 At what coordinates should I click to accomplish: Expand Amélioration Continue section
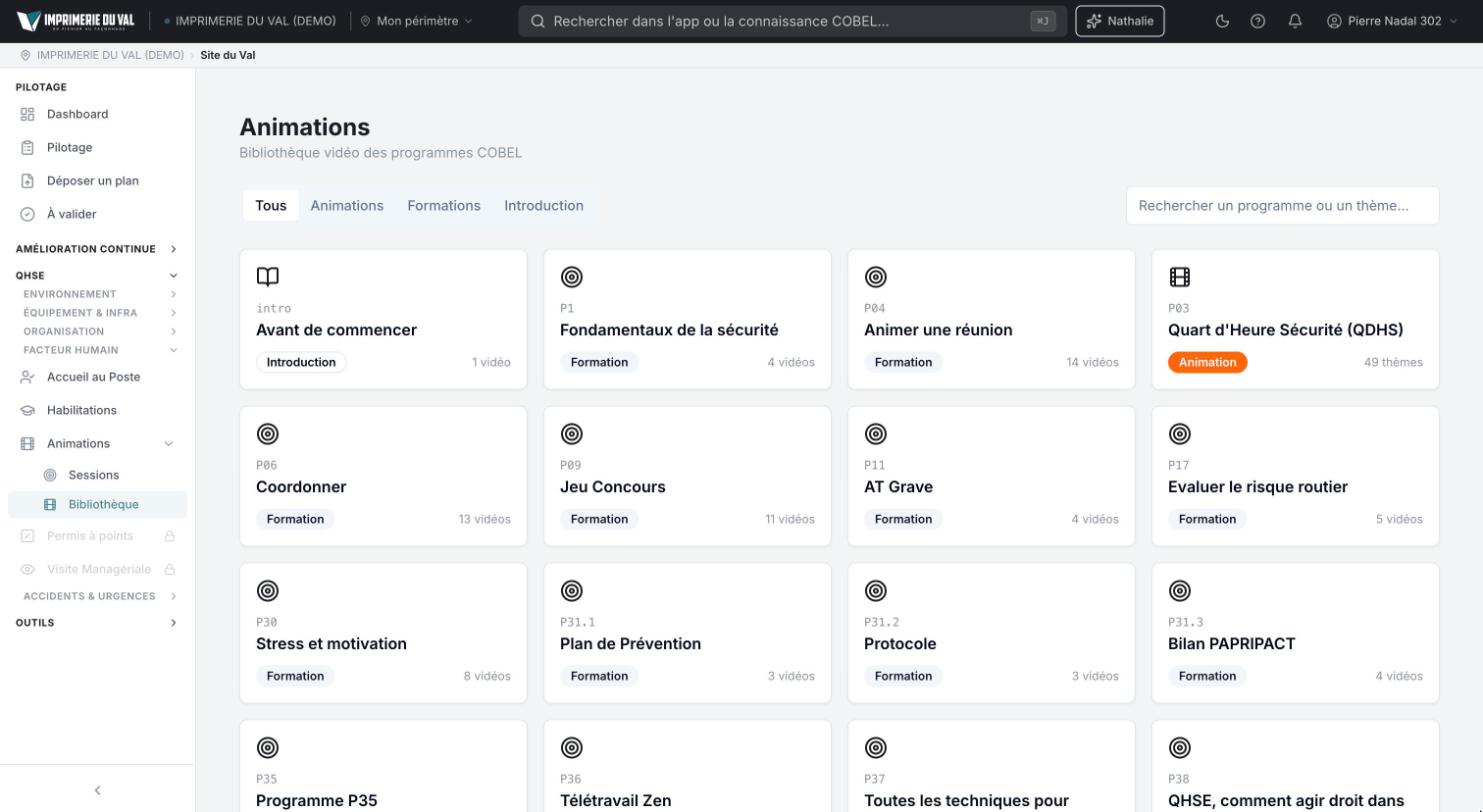click(96, 249)
